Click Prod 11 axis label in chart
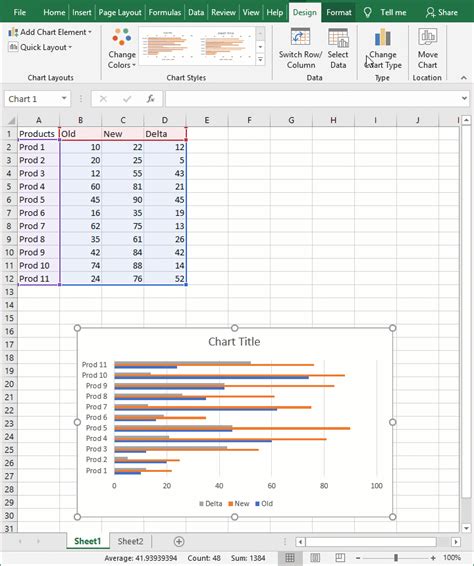474x566 pixels. click(94, 365)
